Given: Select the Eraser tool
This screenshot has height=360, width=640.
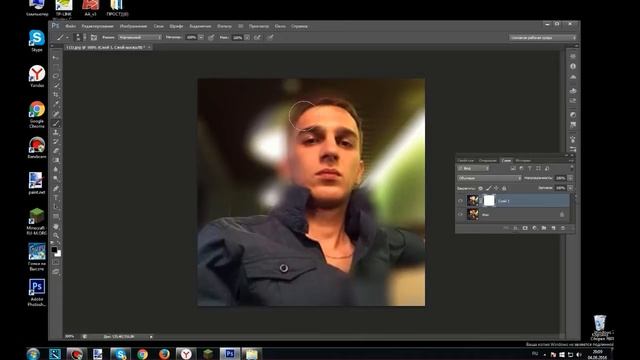Looking at the screenshot, I should pos(56,151).
